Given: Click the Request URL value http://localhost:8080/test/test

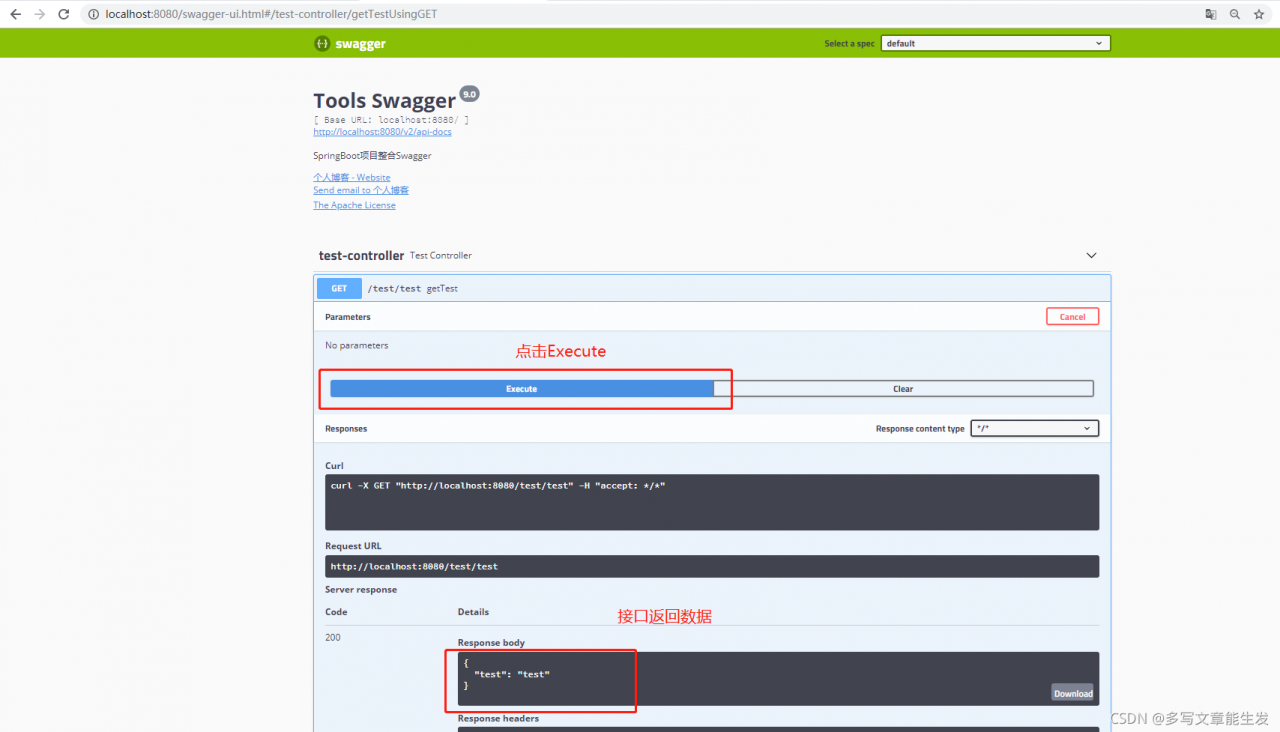Looking at the screenshot, I should pyautogui.click(x=414, y=566).
